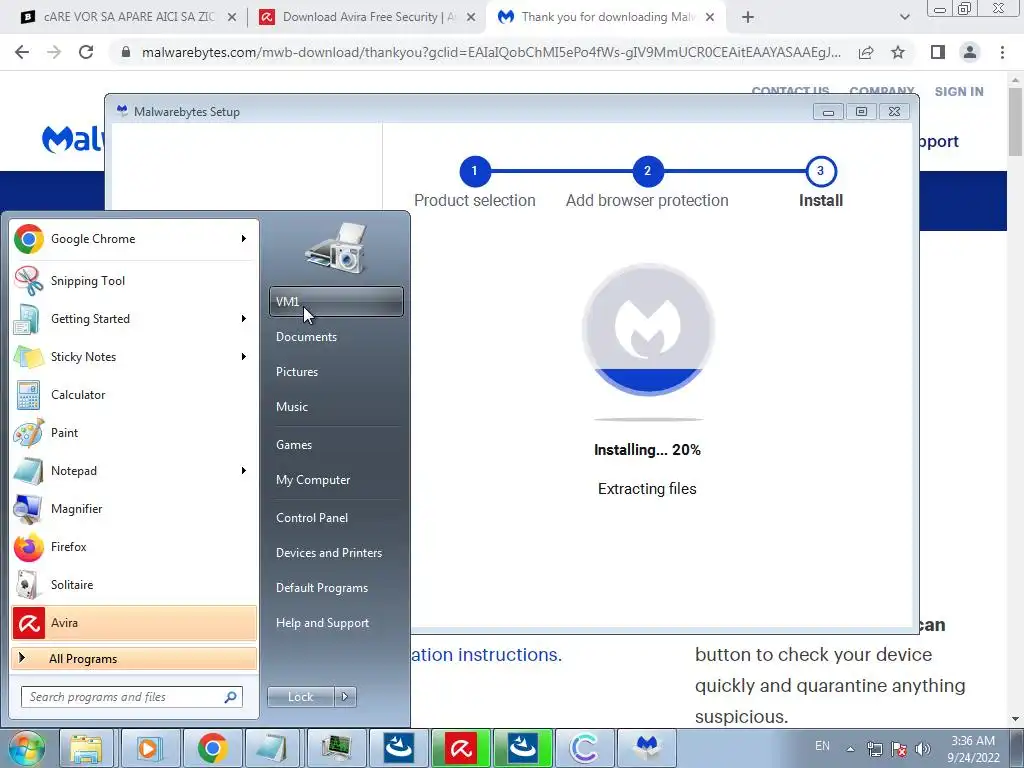Open shutdown options arrow next to Lock
1024x768 pixels.
click(x=345, y=697)
